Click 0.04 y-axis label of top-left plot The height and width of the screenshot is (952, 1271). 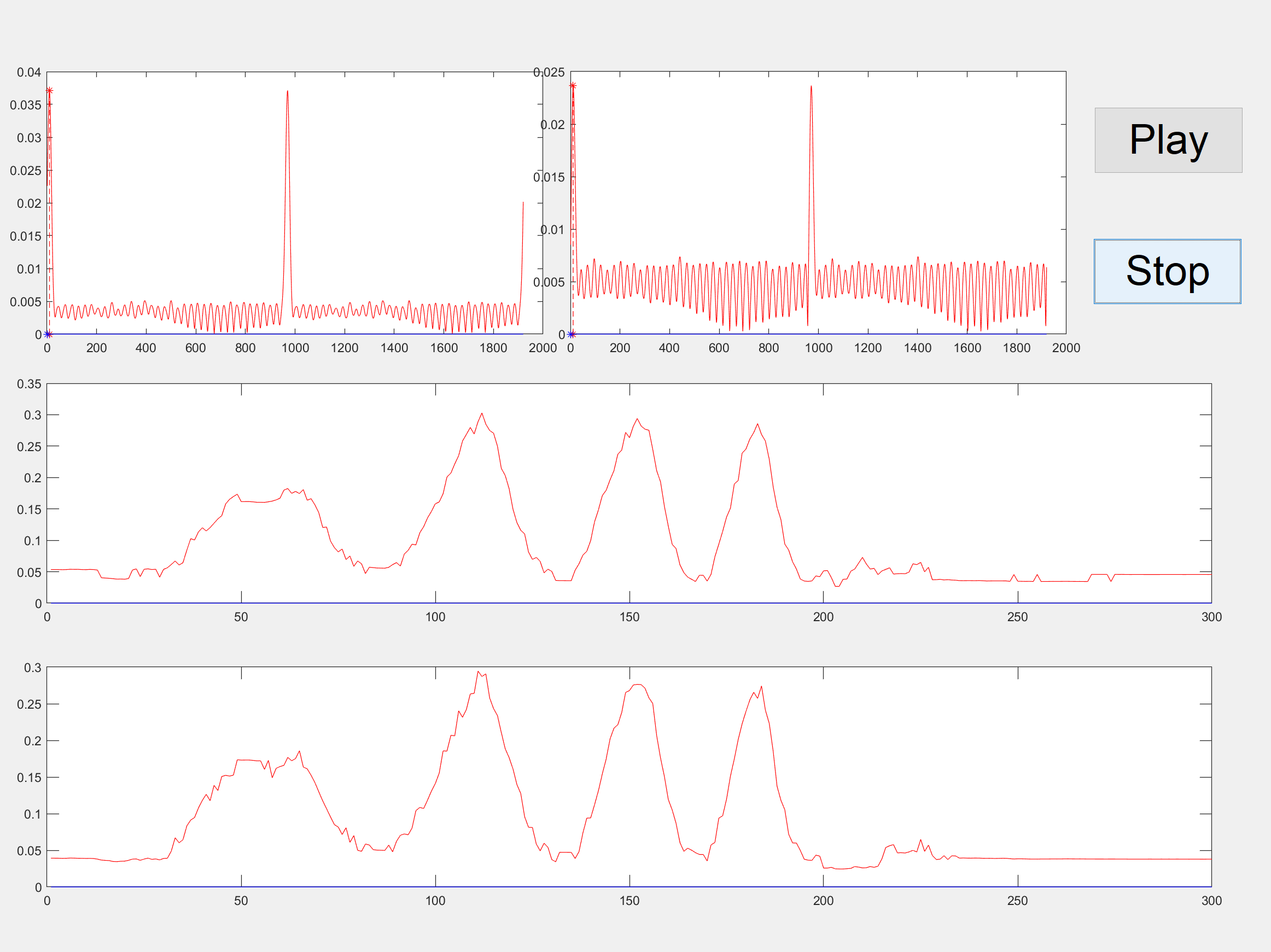coord(29,72)
